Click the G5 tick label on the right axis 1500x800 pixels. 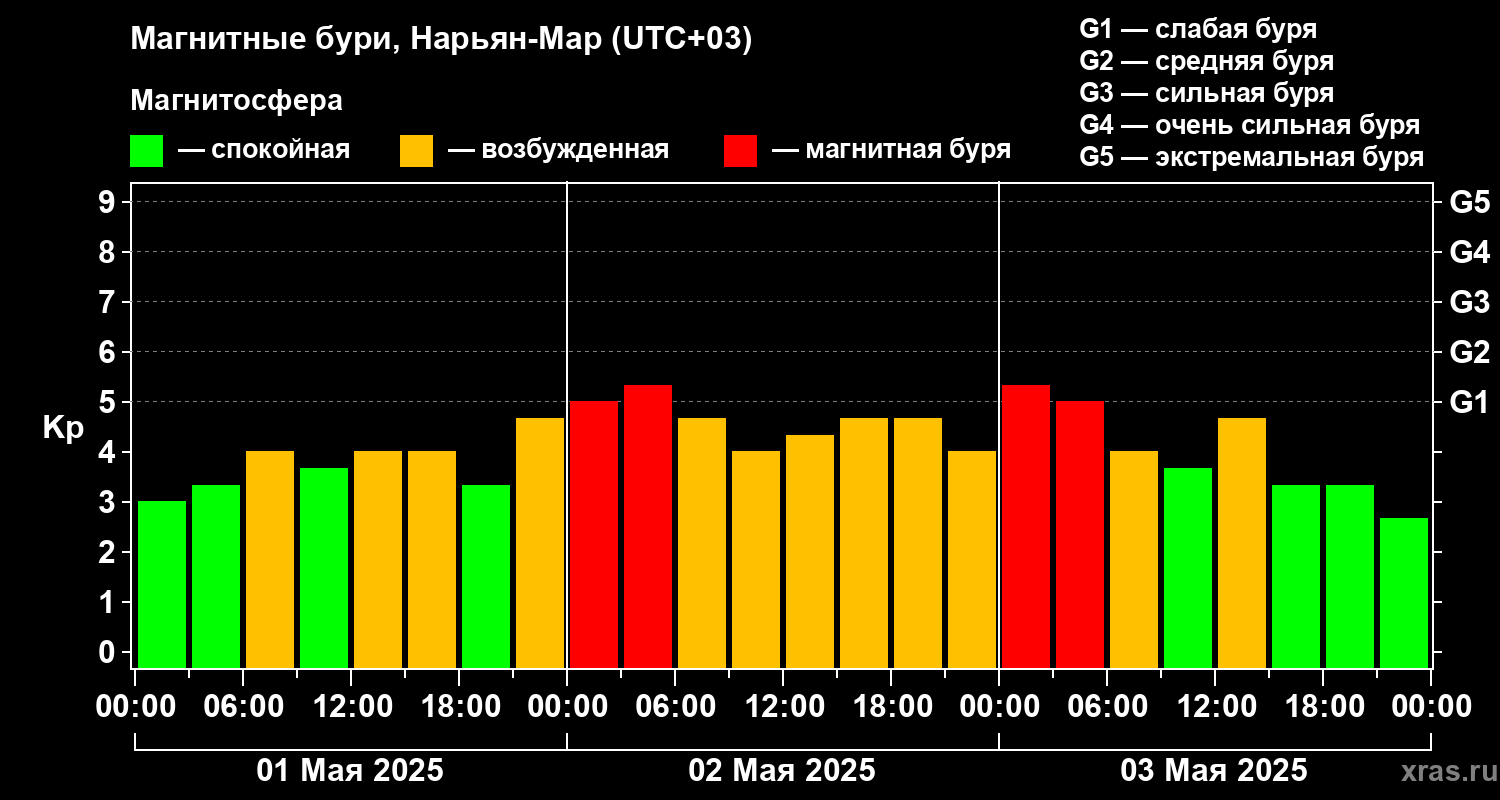click(1469, 202)
